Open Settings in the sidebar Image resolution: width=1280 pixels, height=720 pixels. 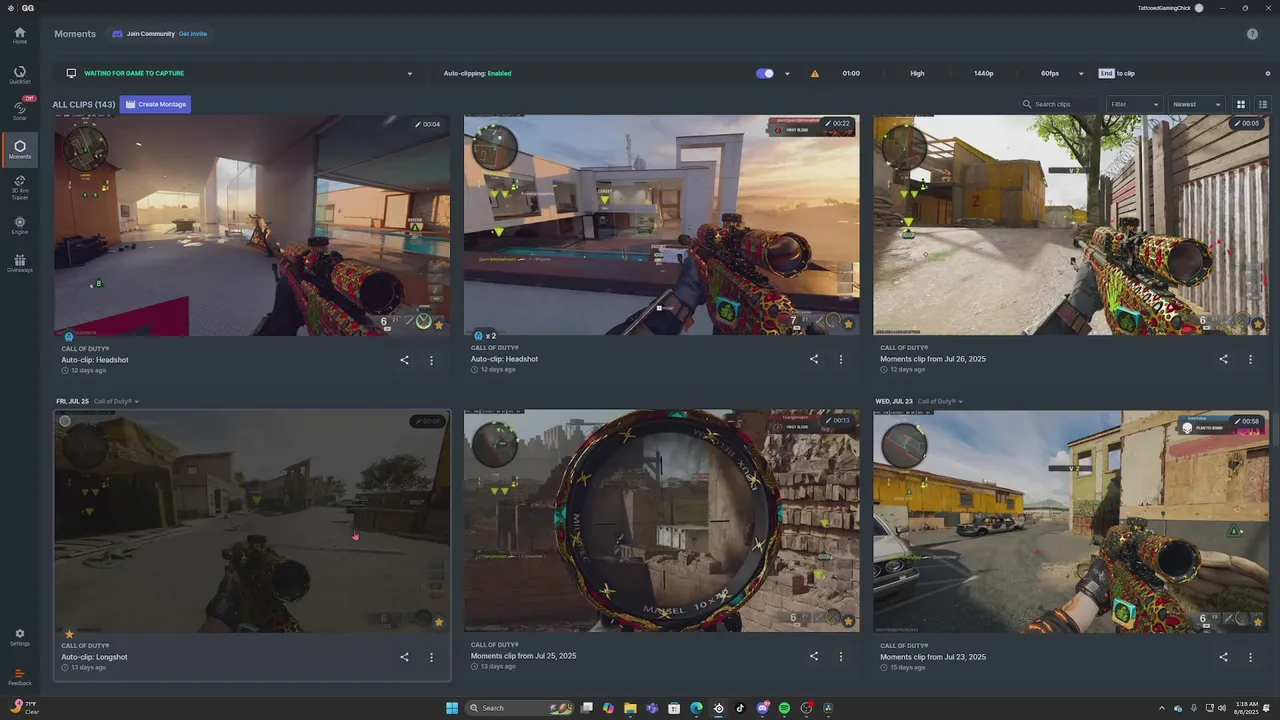coord(19,637)
